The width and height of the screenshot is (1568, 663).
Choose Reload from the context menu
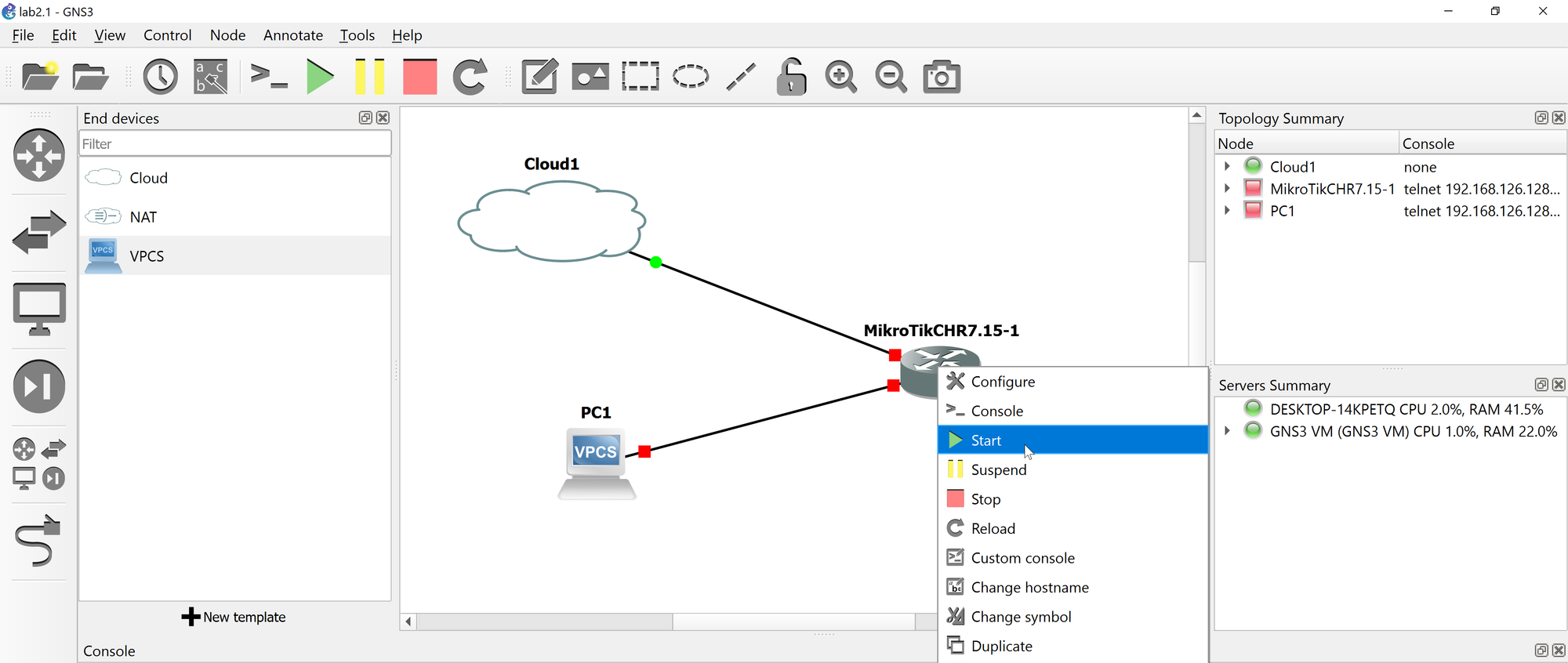tap(1073, 528)
